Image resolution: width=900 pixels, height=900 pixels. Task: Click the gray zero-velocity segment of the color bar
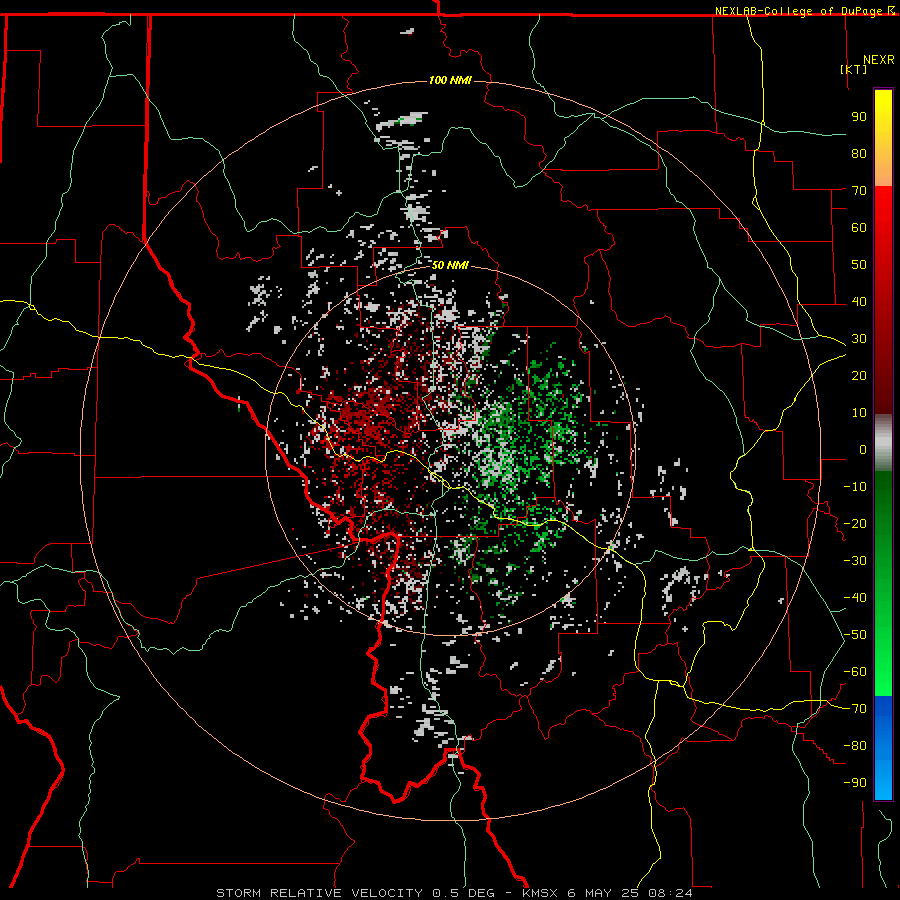[883, 443]
